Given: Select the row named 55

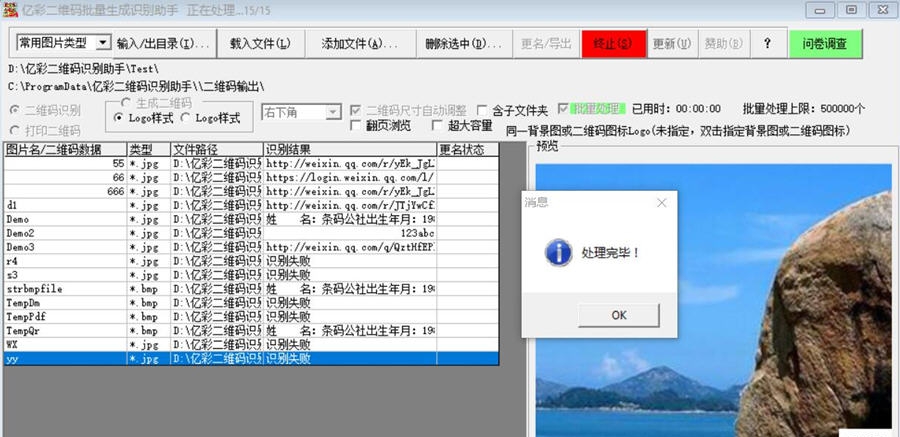Looking at the screenshot, I should (x=251, y=164).
